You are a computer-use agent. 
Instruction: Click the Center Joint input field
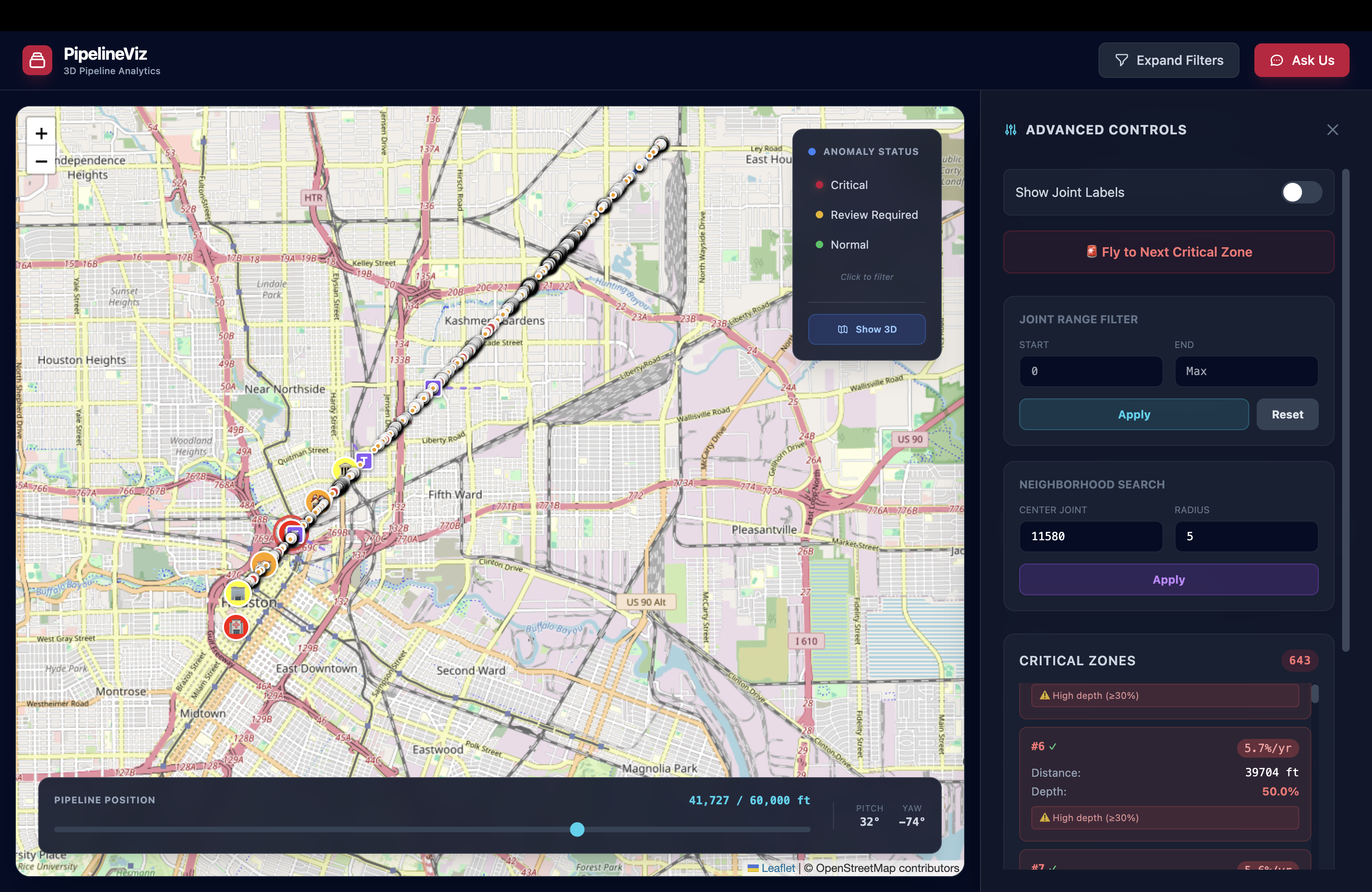(1090, 537)
